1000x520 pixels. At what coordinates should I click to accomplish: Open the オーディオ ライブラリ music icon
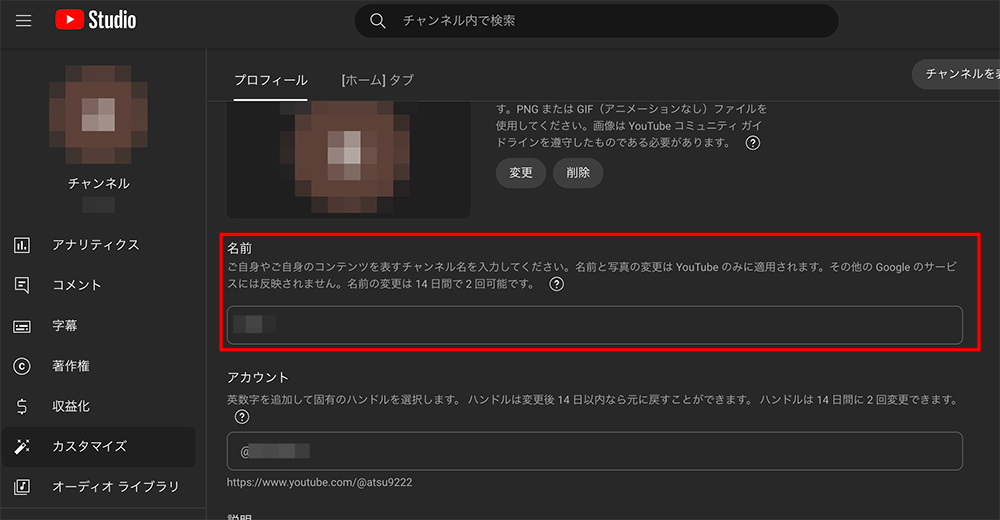pyautogui.click(x=22, y=487)
